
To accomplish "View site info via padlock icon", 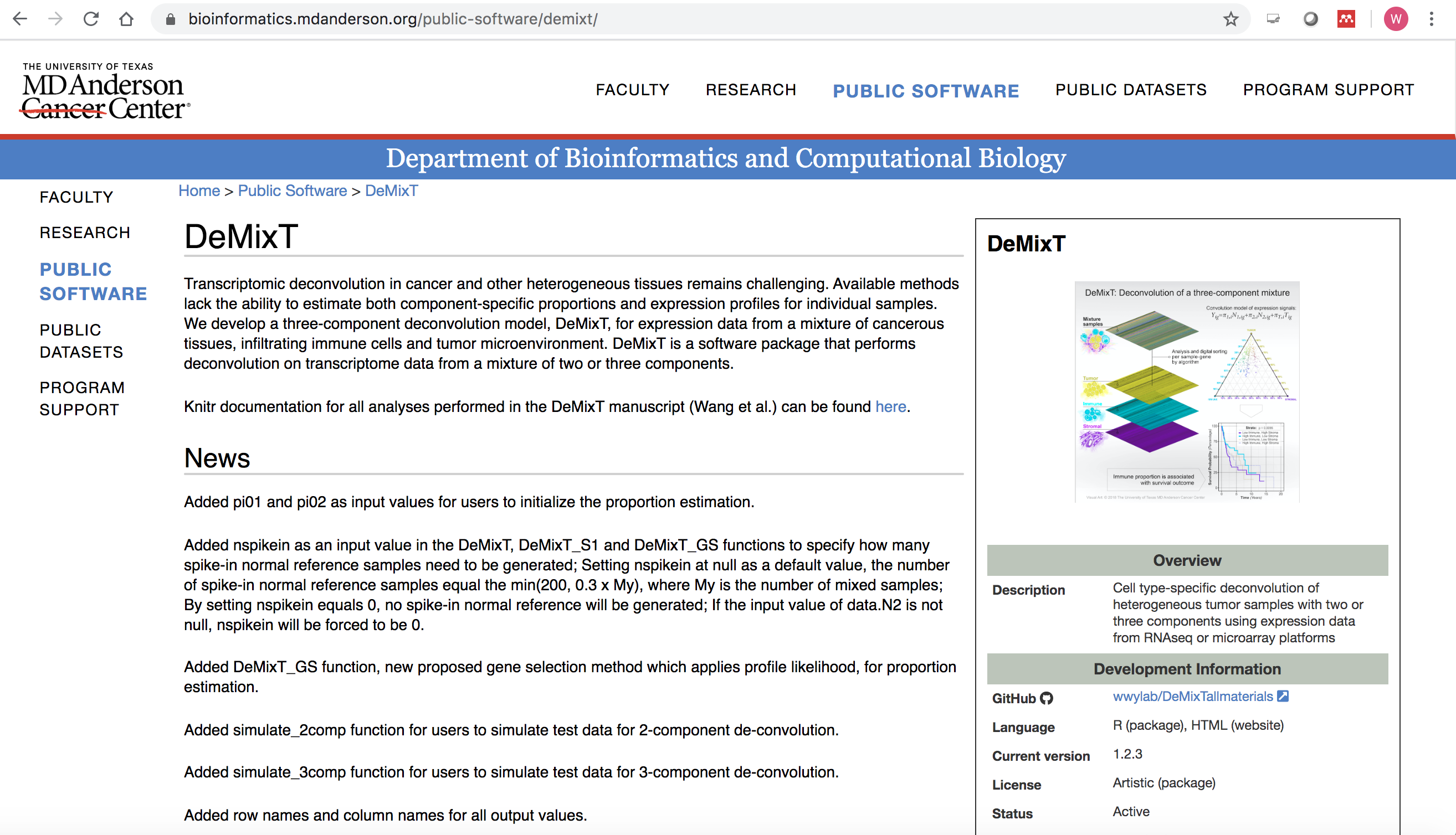I will (x=170, y=19).
